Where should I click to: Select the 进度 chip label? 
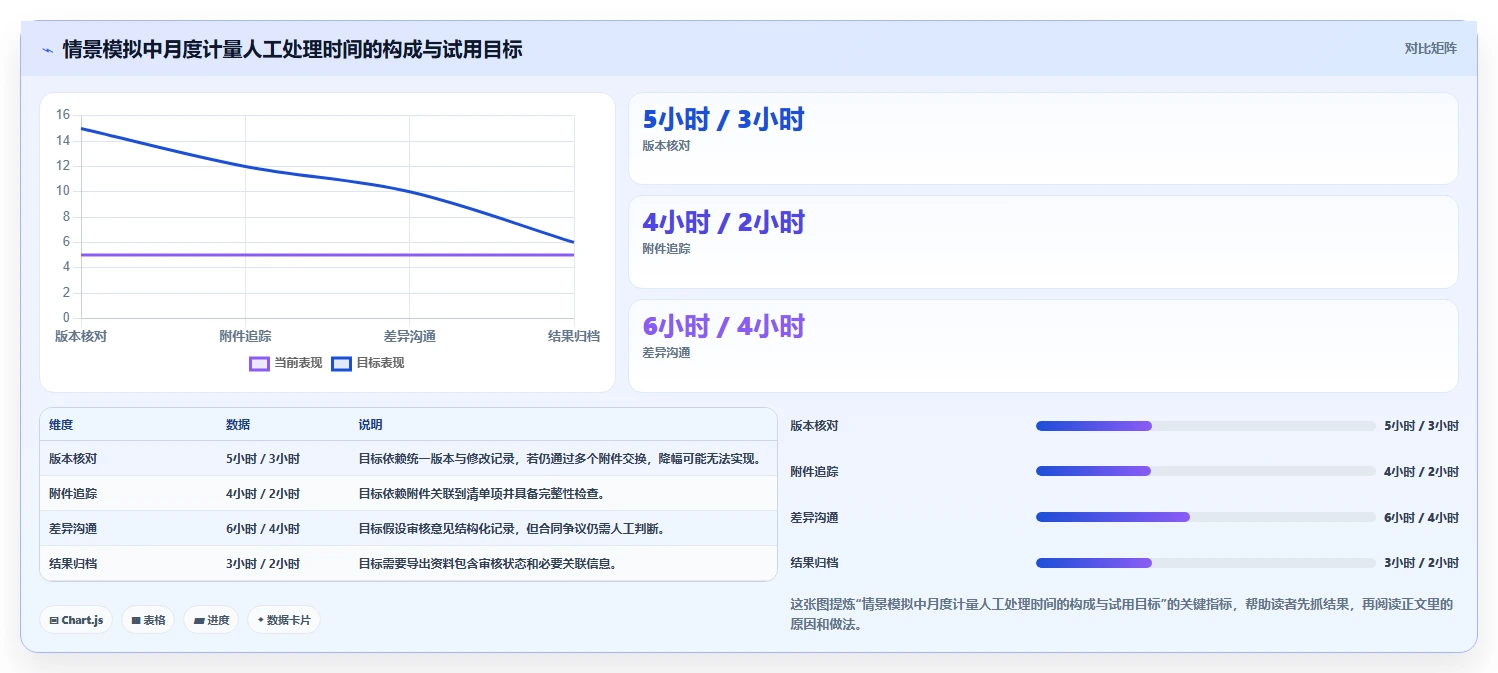pyautogui.click(x=218, y=620)
